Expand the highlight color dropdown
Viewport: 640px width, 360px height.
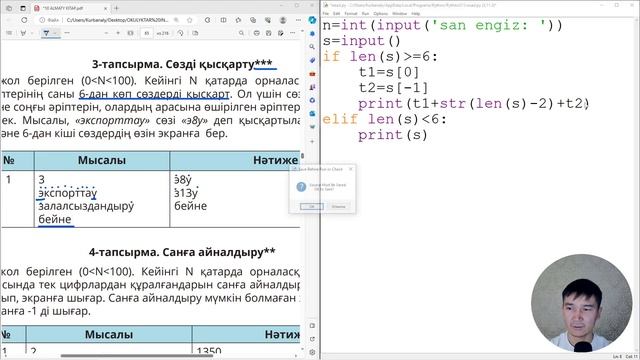pyautogui.click(x=32, y=33)
